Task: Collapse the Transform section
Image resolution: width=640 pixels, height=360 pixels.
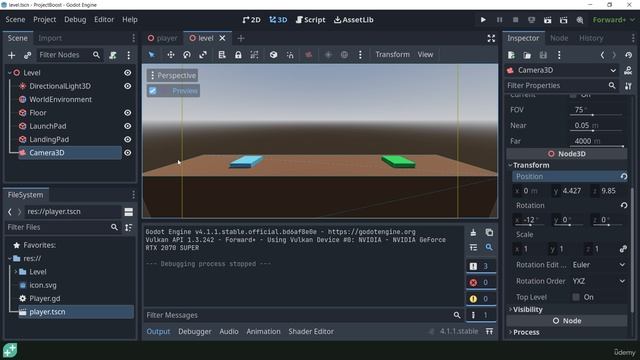Action: click(531, 165)
